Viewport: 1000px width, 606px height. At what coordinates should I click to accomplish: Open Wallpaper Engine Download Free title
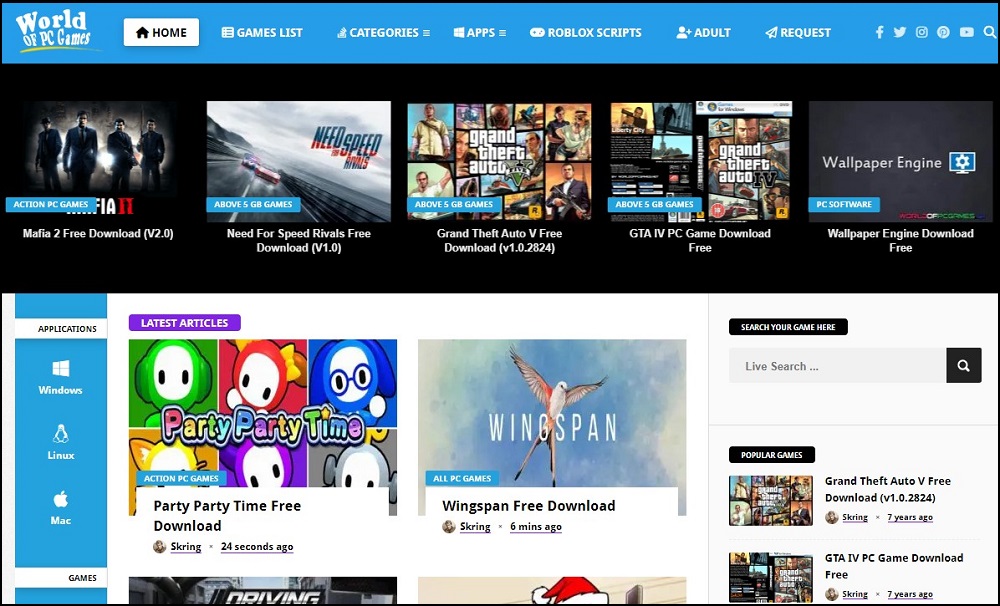click(901, 240)
